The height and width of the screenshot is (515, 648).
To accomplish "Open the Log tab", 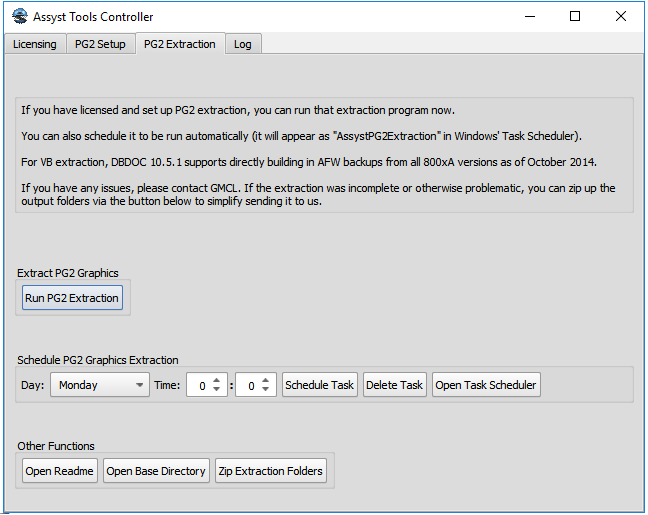I will coord(242,44).
